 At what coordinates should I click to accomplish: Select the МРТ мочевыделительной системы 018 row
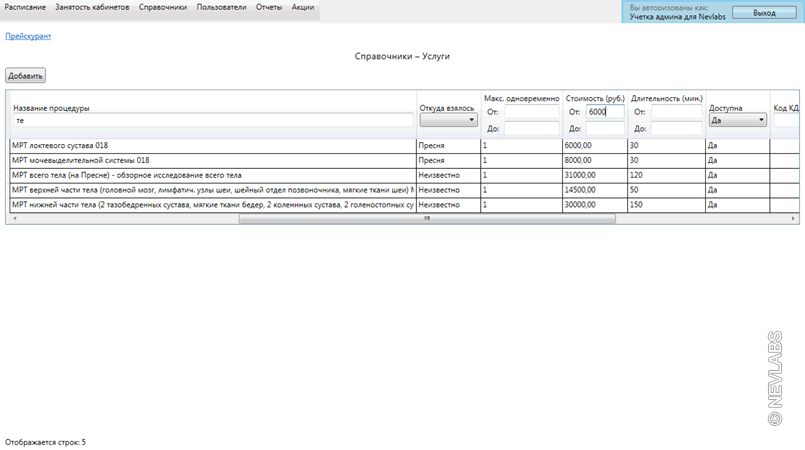pyautogui.click(x=212, y=160)
